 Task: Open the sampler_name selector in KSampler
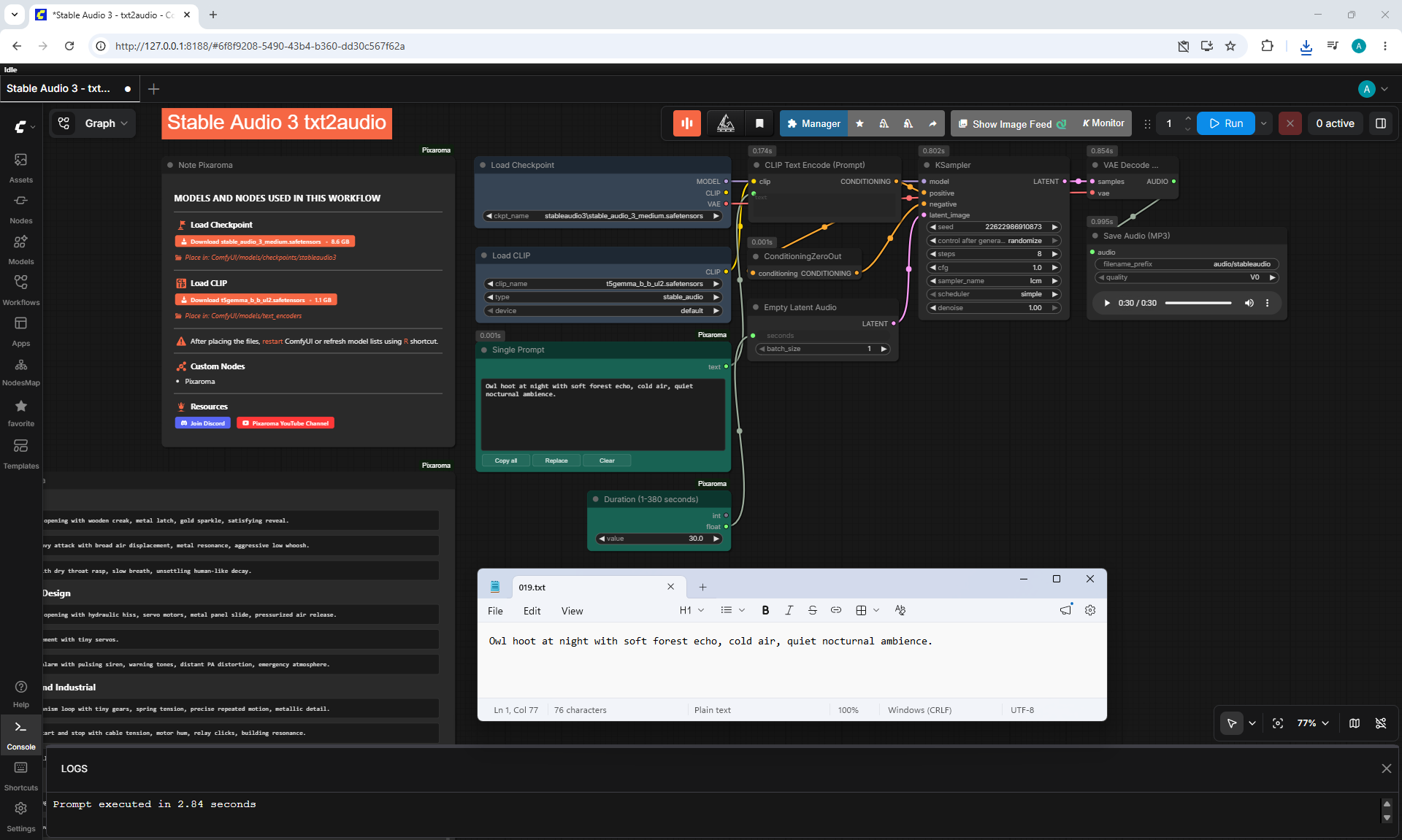point(993,281)
